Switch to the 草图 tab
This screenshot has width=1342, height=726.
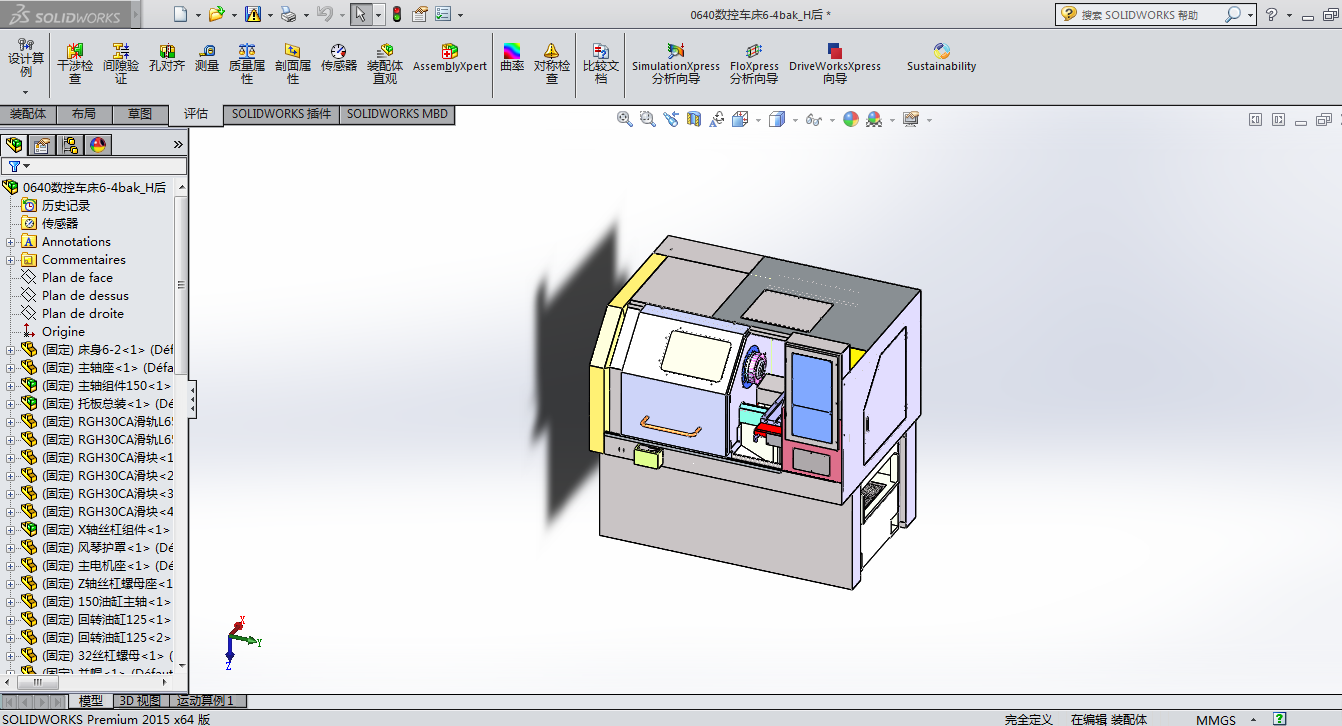click(140, 114)
